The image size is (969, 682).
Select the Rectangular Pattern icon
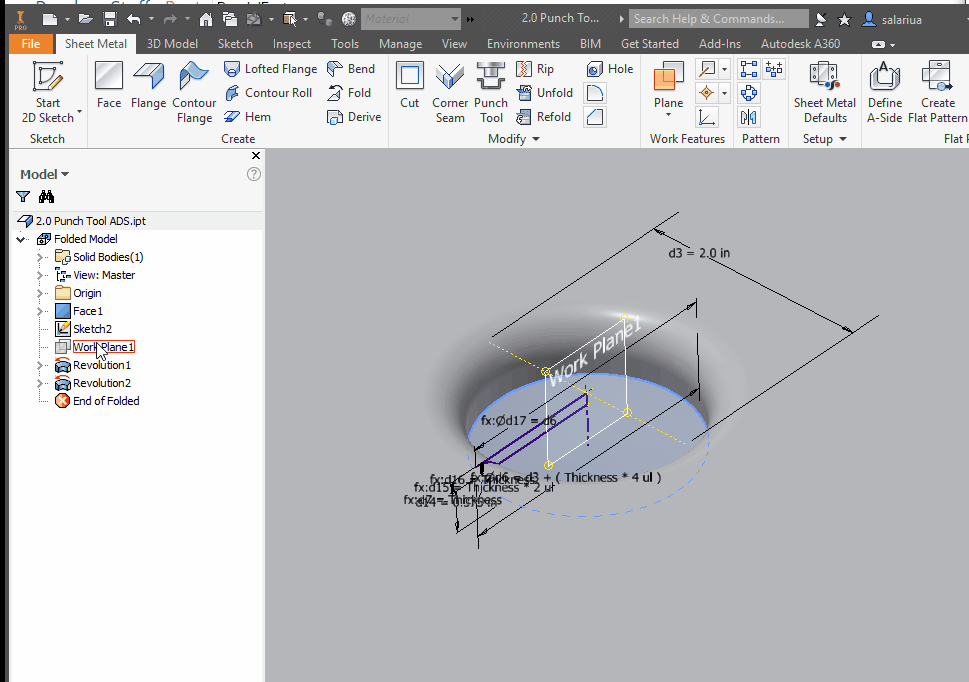pos(749,69)
